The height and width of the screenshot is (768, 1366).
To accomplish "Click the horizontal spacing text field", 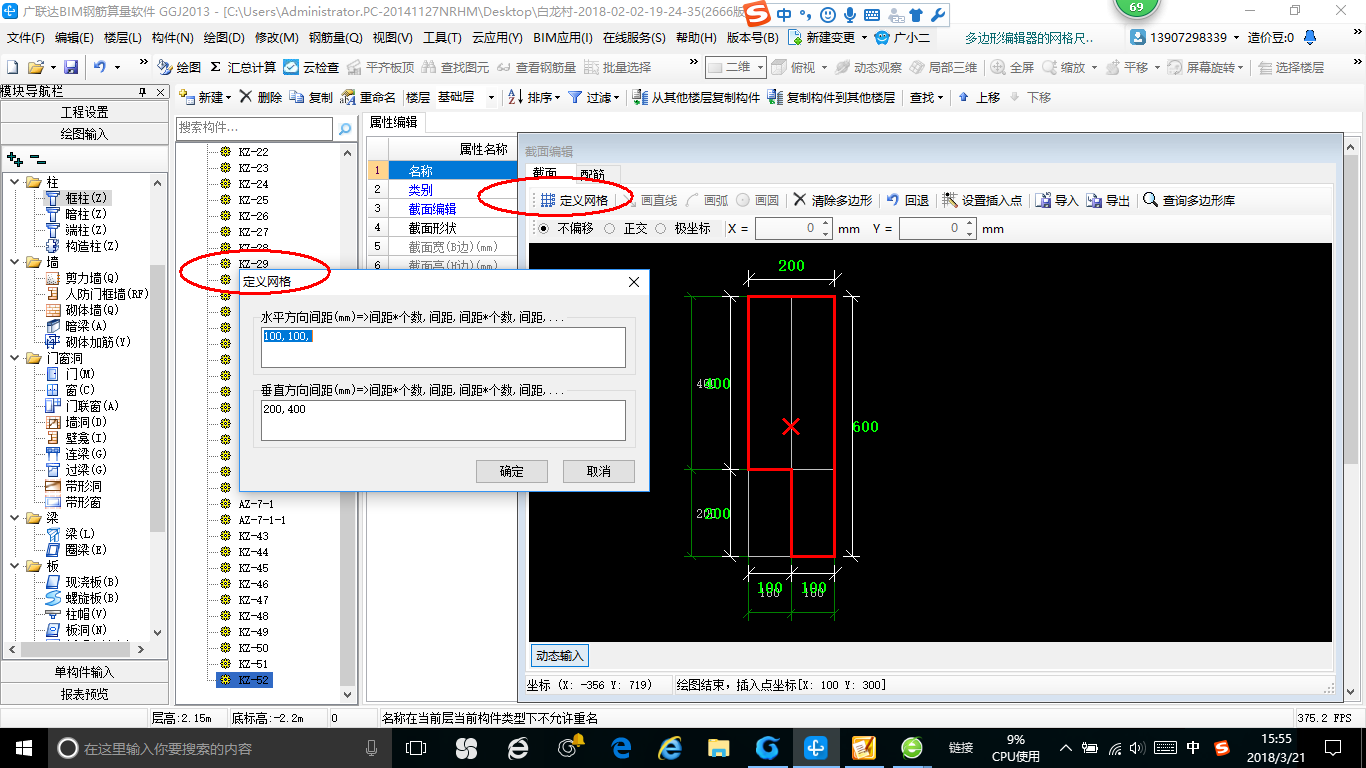I will coord(443,347).
